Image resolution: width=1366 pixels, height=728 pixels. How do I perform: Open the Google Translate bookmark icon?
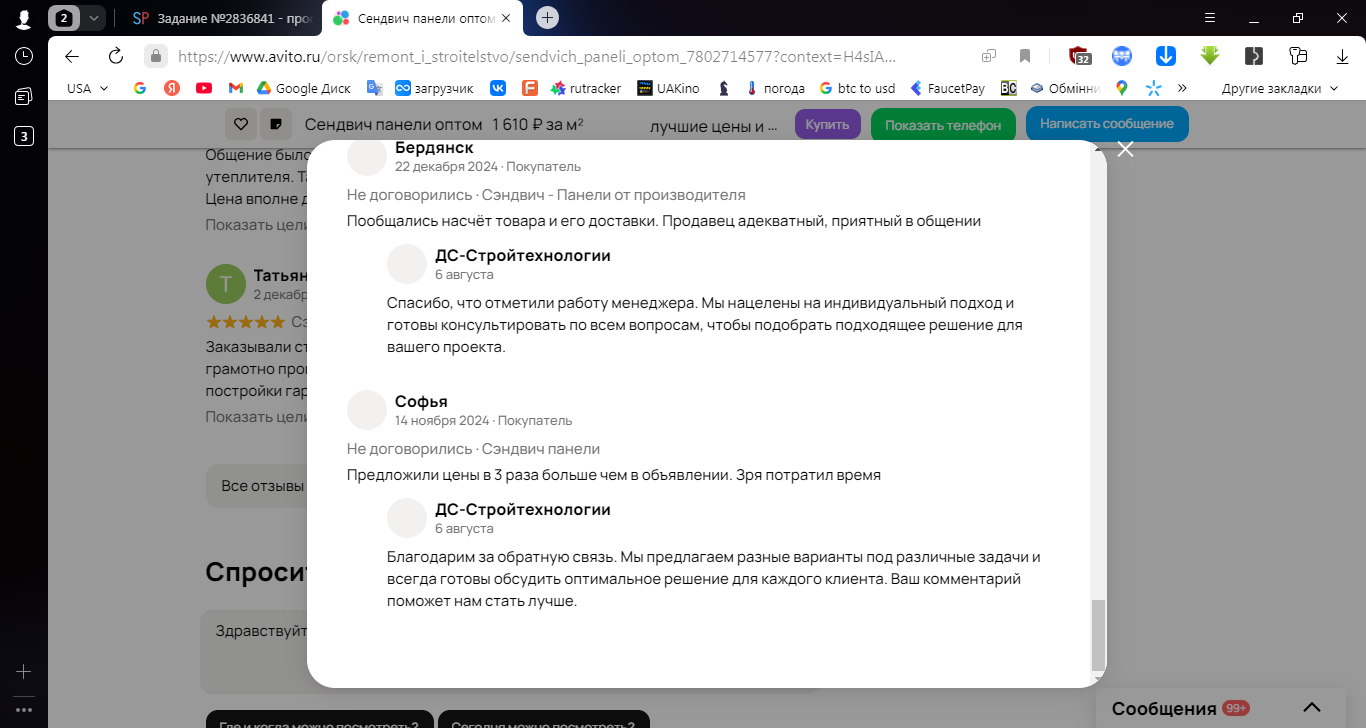[x=374, y=88]
